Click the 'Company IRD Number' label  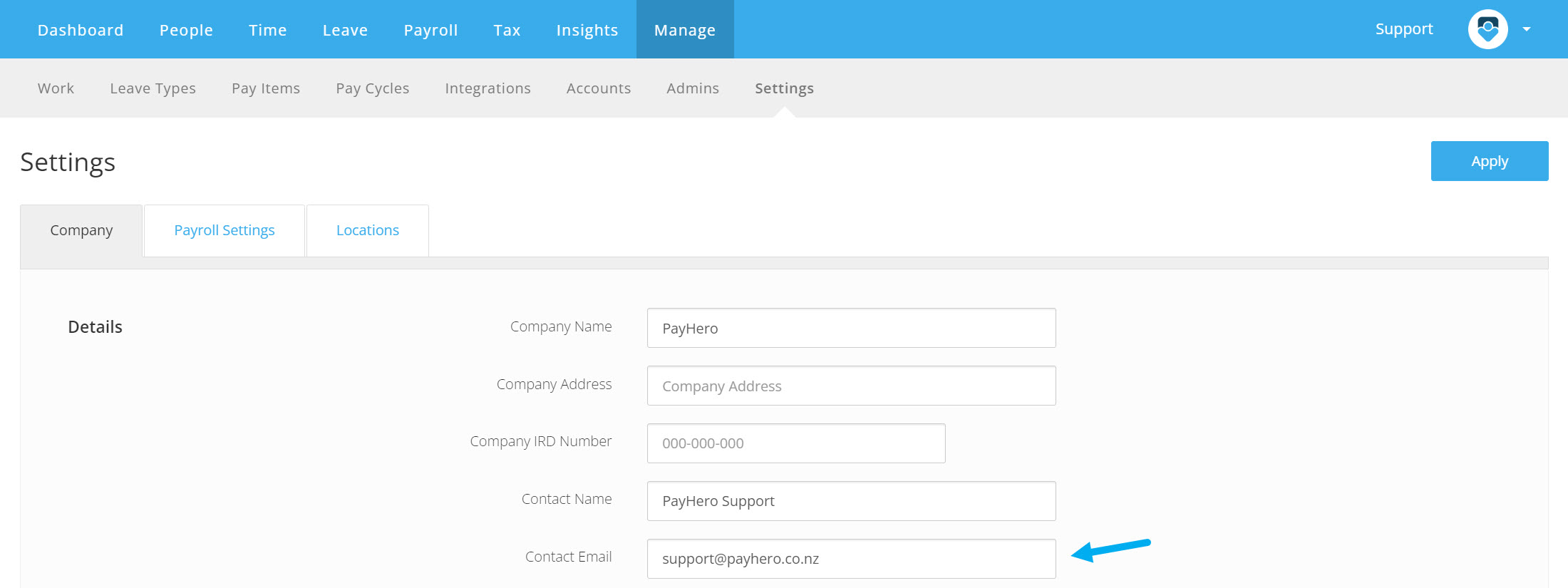[x=541, y=442]
